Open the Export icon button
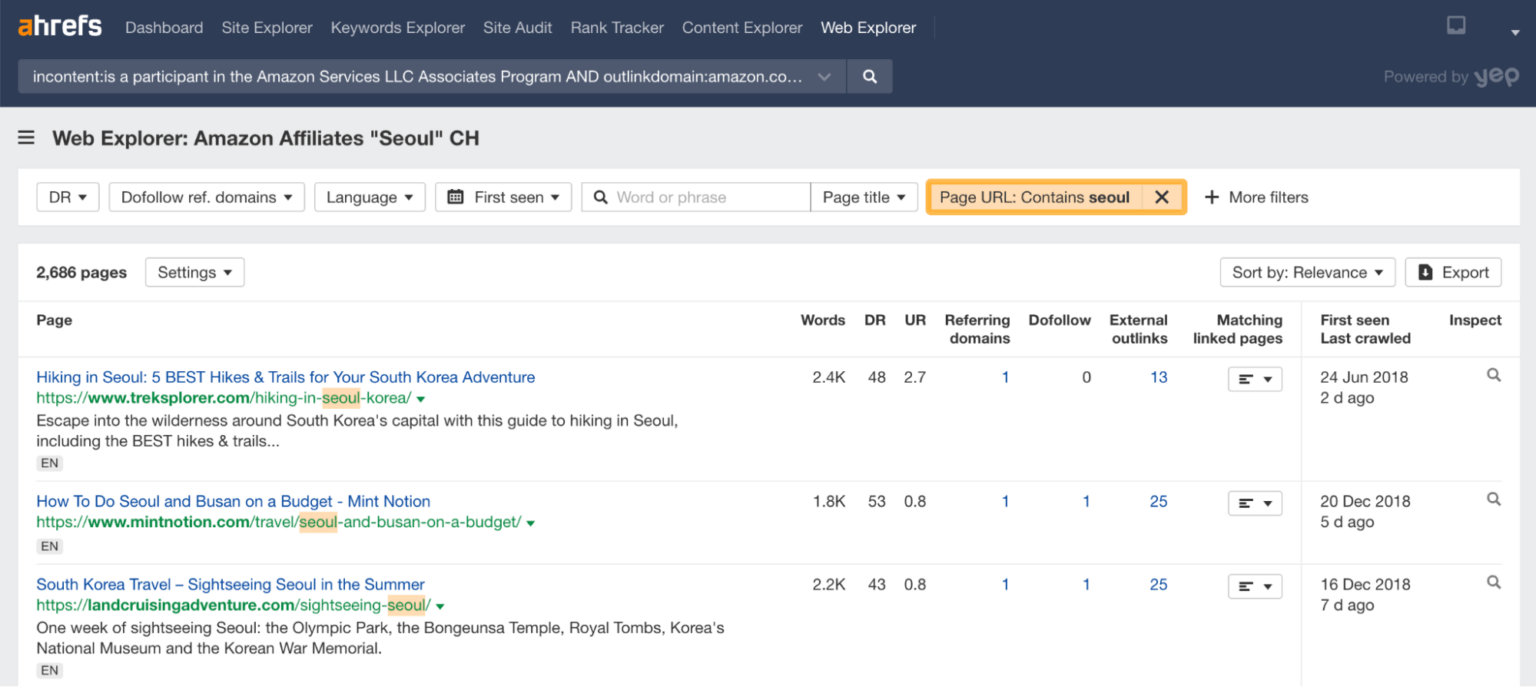Screen dimensions: 1536x687 click(1425, 271)
